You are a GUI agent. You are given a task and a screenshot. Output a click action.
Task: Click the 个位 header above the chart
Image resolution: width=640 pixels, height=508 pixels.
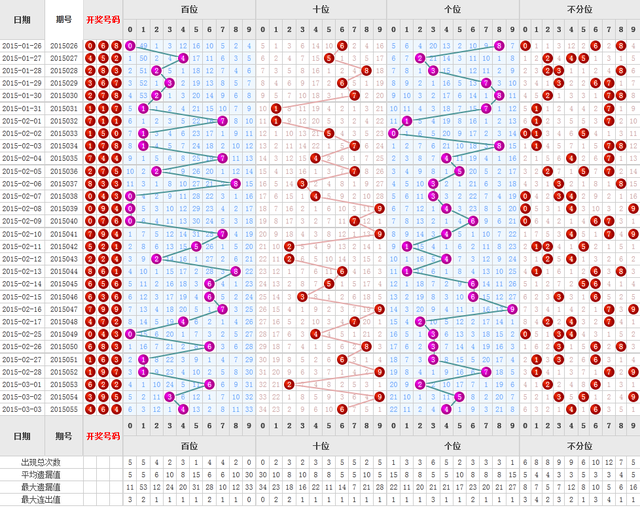[x=453, y=9]
